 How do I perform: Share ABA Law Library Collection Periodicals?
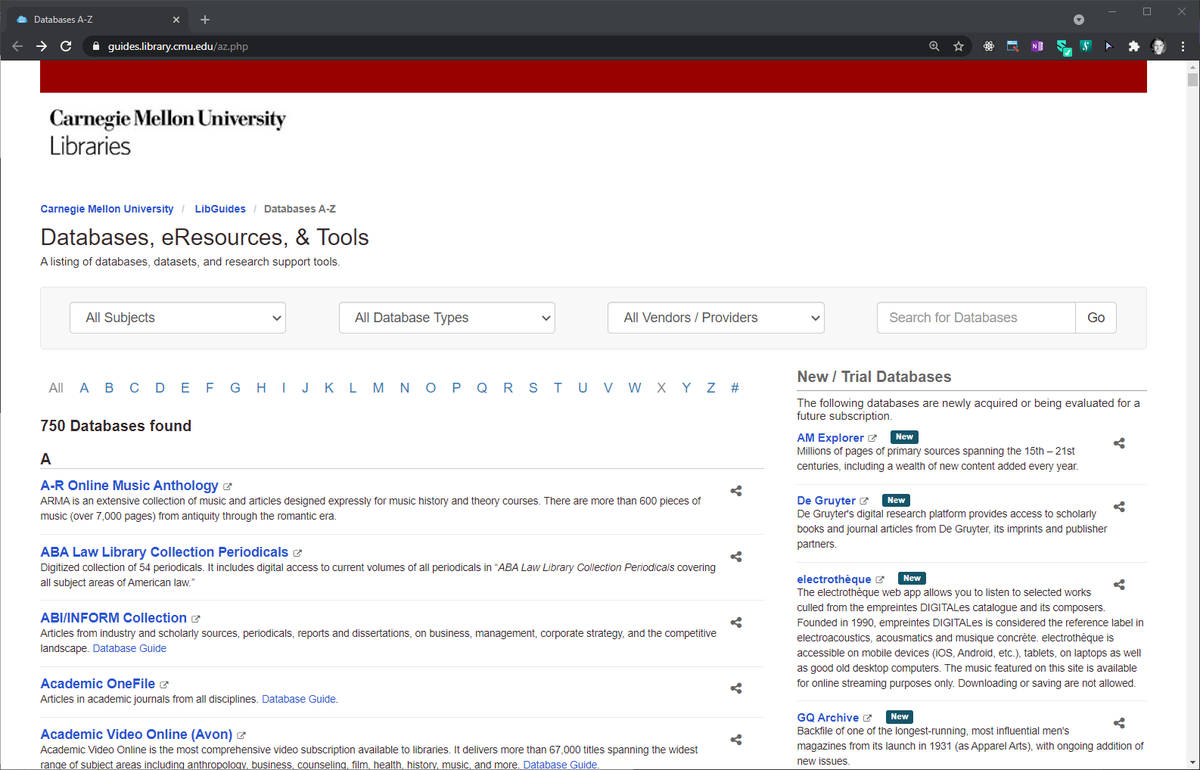point(736,557)
